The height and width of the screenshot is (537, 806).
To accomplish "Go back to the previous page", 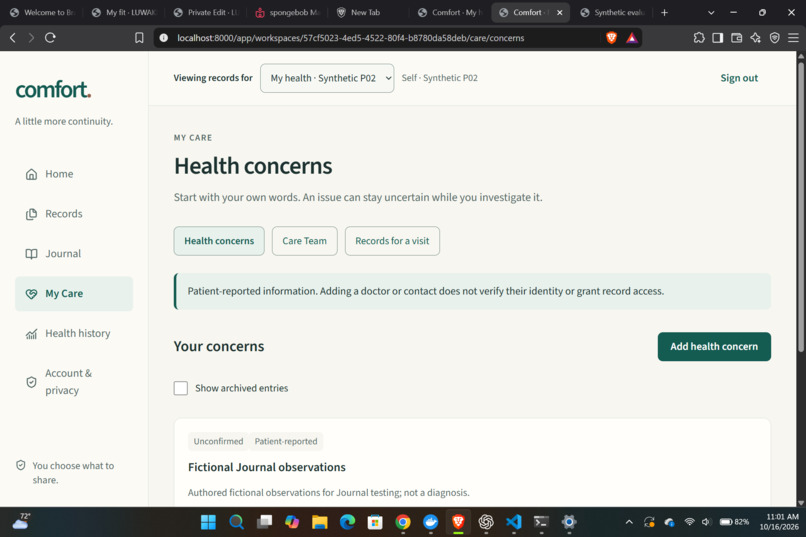I will 13,38.
